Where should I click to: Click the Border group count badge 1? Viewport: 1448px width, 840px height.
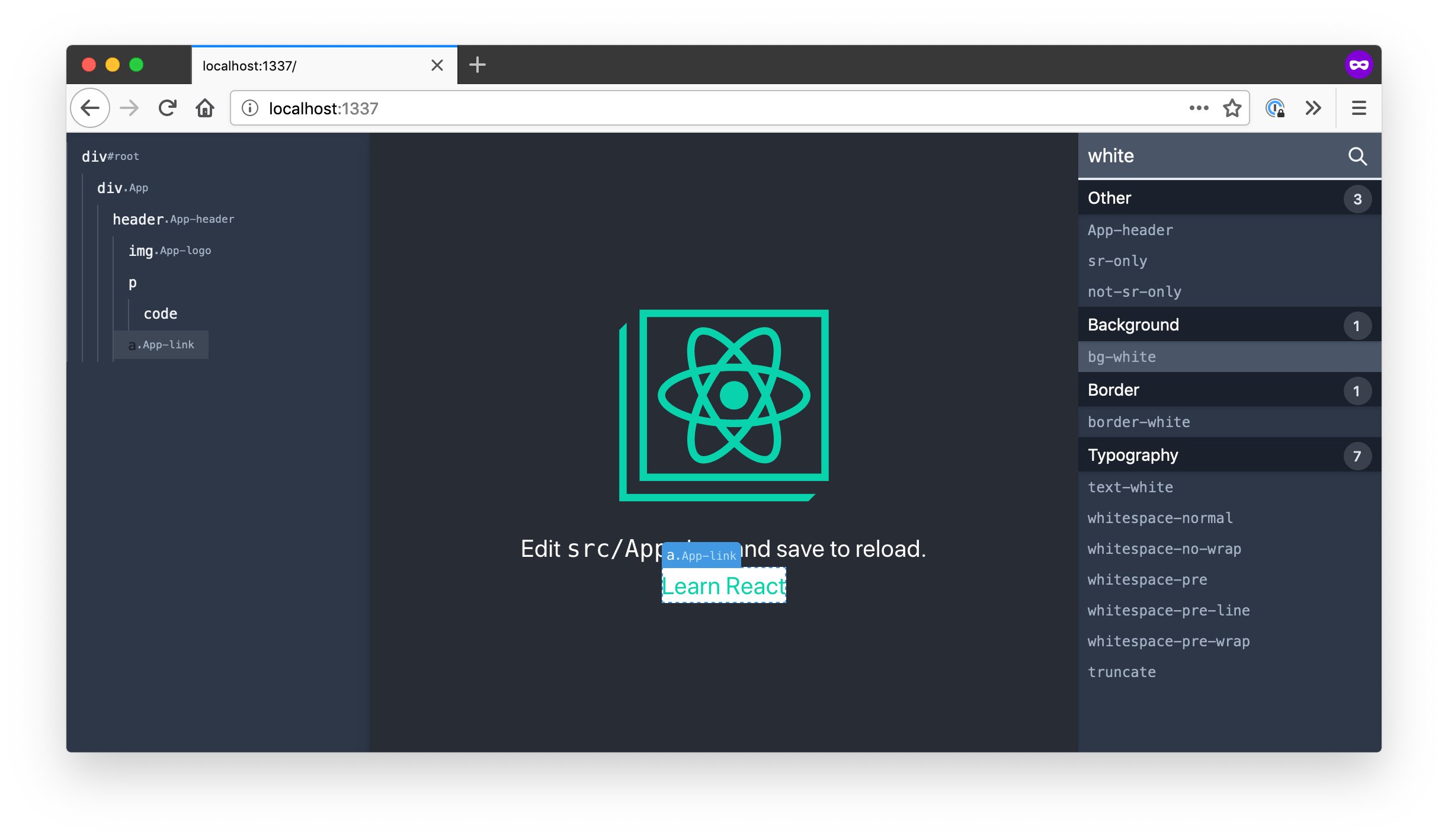(1357, 391)
